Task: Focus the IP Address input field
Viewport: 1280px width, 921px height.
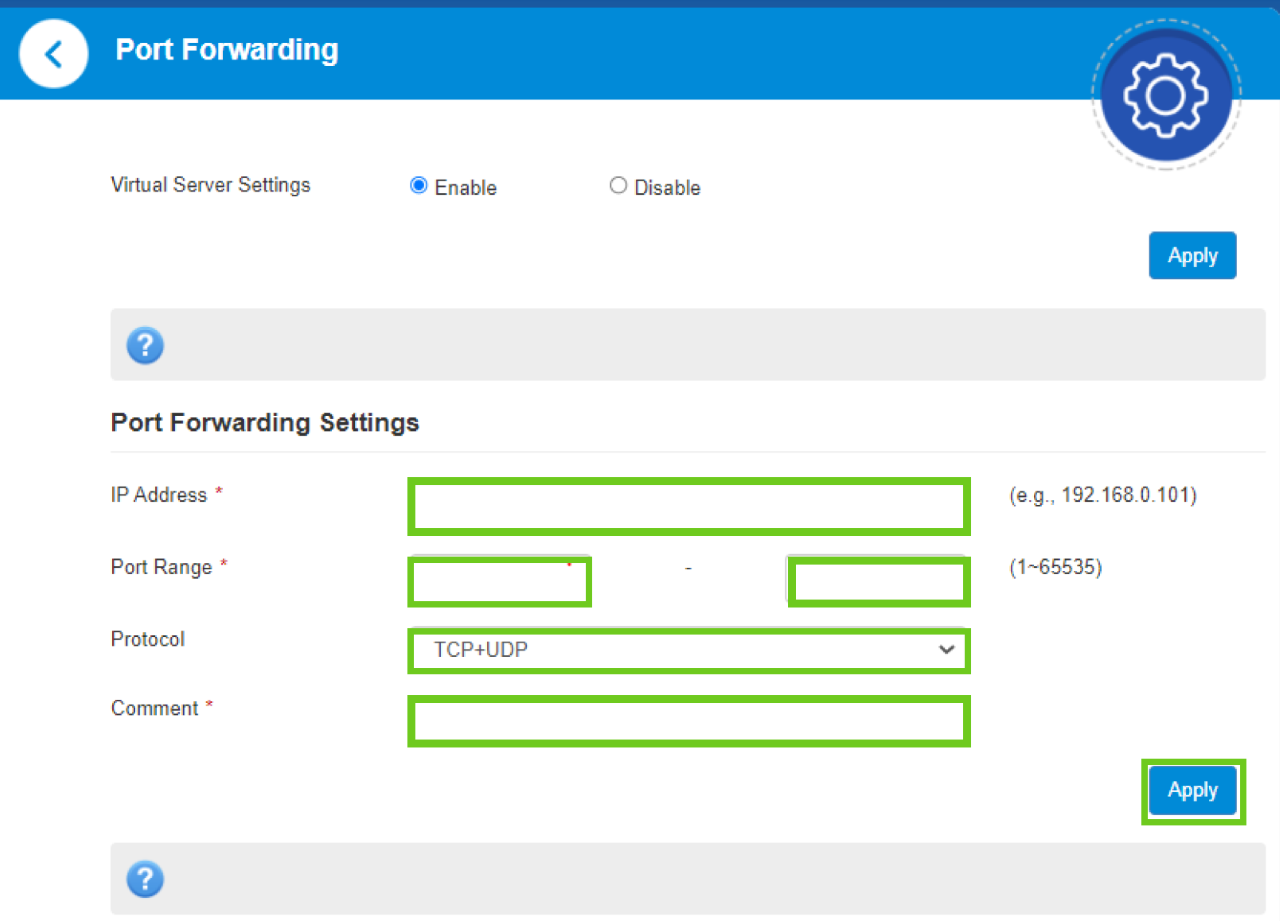Action: pyautogui.click(x=688, y=507)
